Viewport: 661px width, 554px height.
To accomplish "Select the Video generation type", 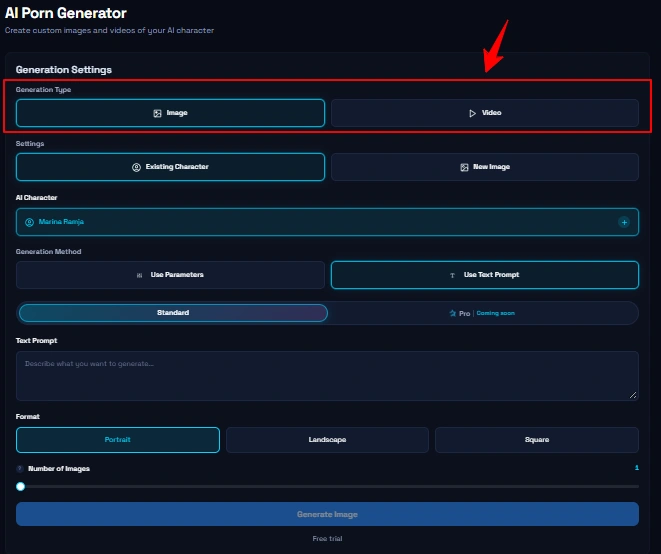I will [485, 113].
